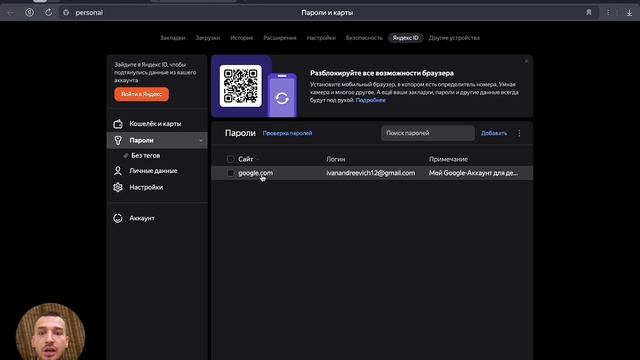
Task: Open Кошелёк и карты in sidebar
Action: pyautogui.click(x=157, y=124)
